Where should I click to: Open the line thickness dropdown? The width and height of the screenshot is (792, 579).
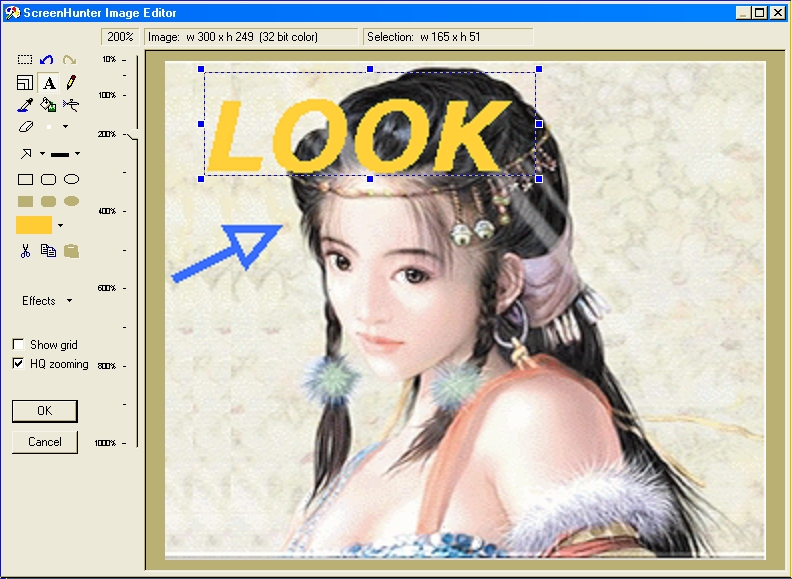point(77,154)
